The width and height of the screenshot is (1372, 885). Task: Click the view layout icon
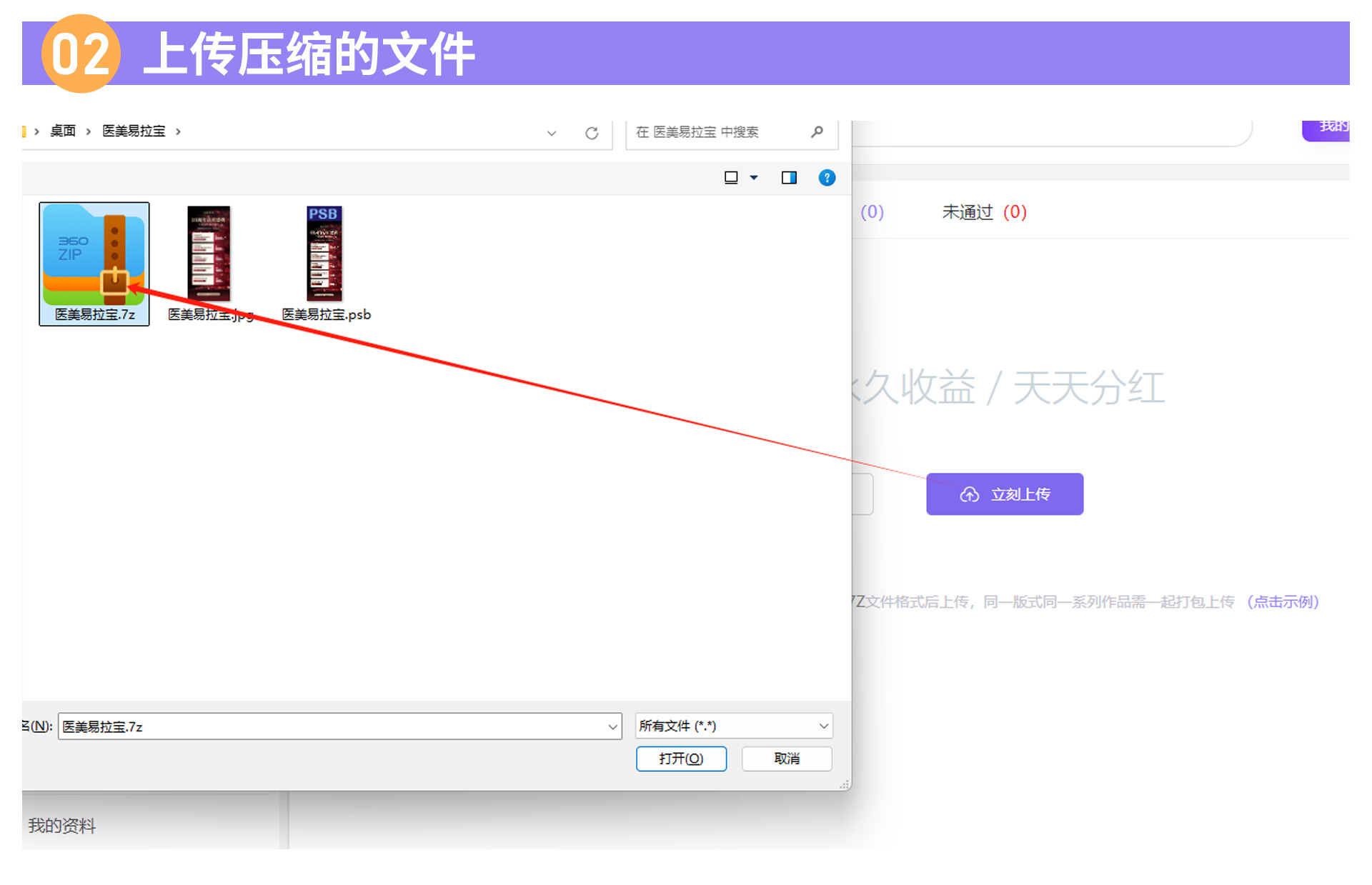point(731,178)
